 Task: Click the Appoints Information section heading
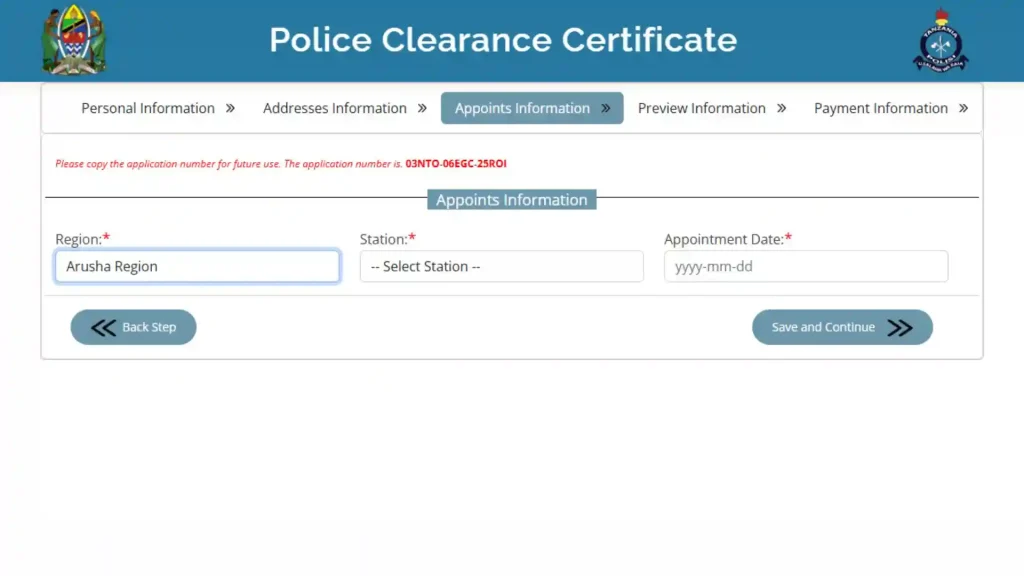click(512, 200)
